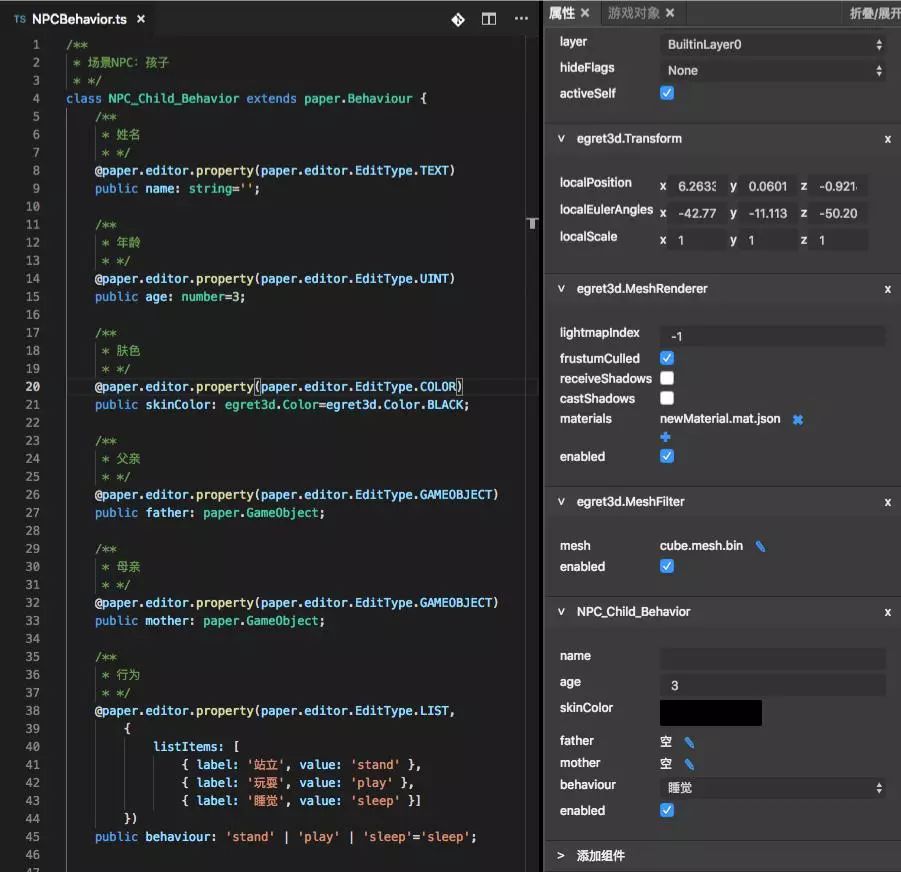Open the source control diff icon
901x872 pixels.
tap(457, 19)
